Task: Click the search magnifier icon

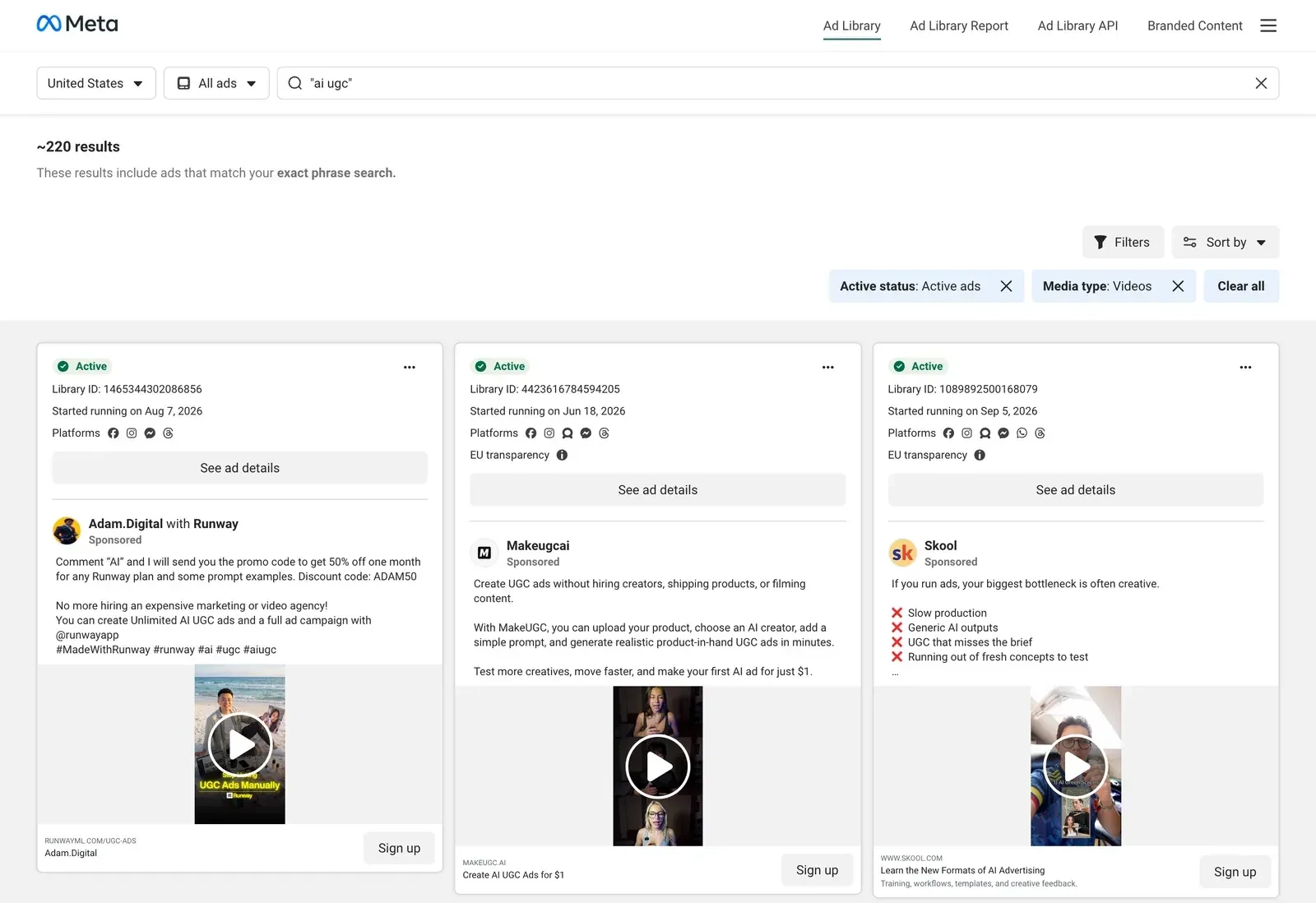Action: [295, 83]
